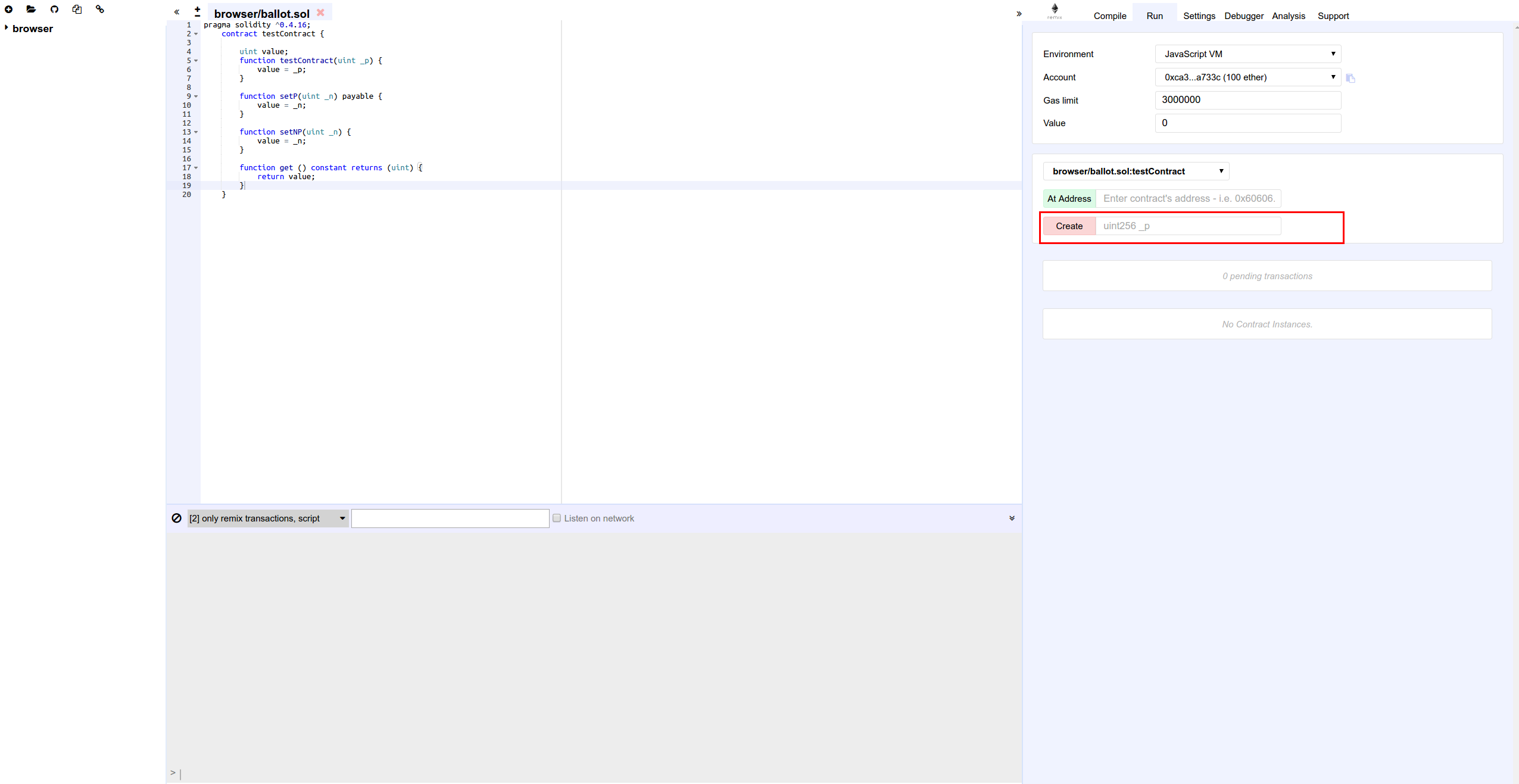Viewport: 1519px width, 784px height.
Task: Collapse left panel with double chevron
Action: tap(177, 12)
